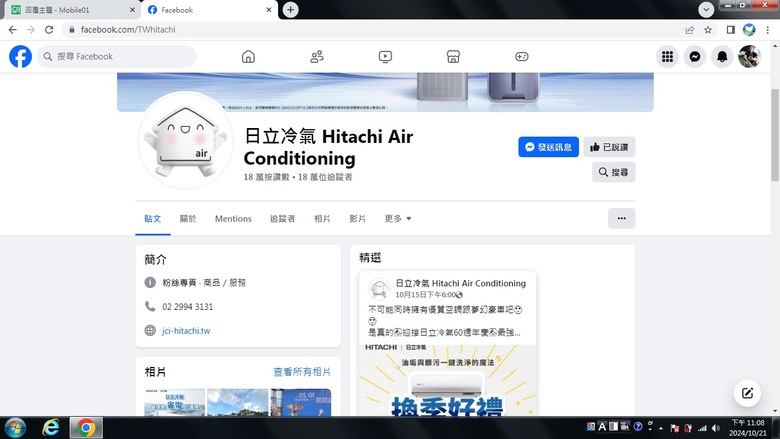This screenshot has height=439, width=780.
Task: Open tab search dropdown arrow
Action: (706, 9)
